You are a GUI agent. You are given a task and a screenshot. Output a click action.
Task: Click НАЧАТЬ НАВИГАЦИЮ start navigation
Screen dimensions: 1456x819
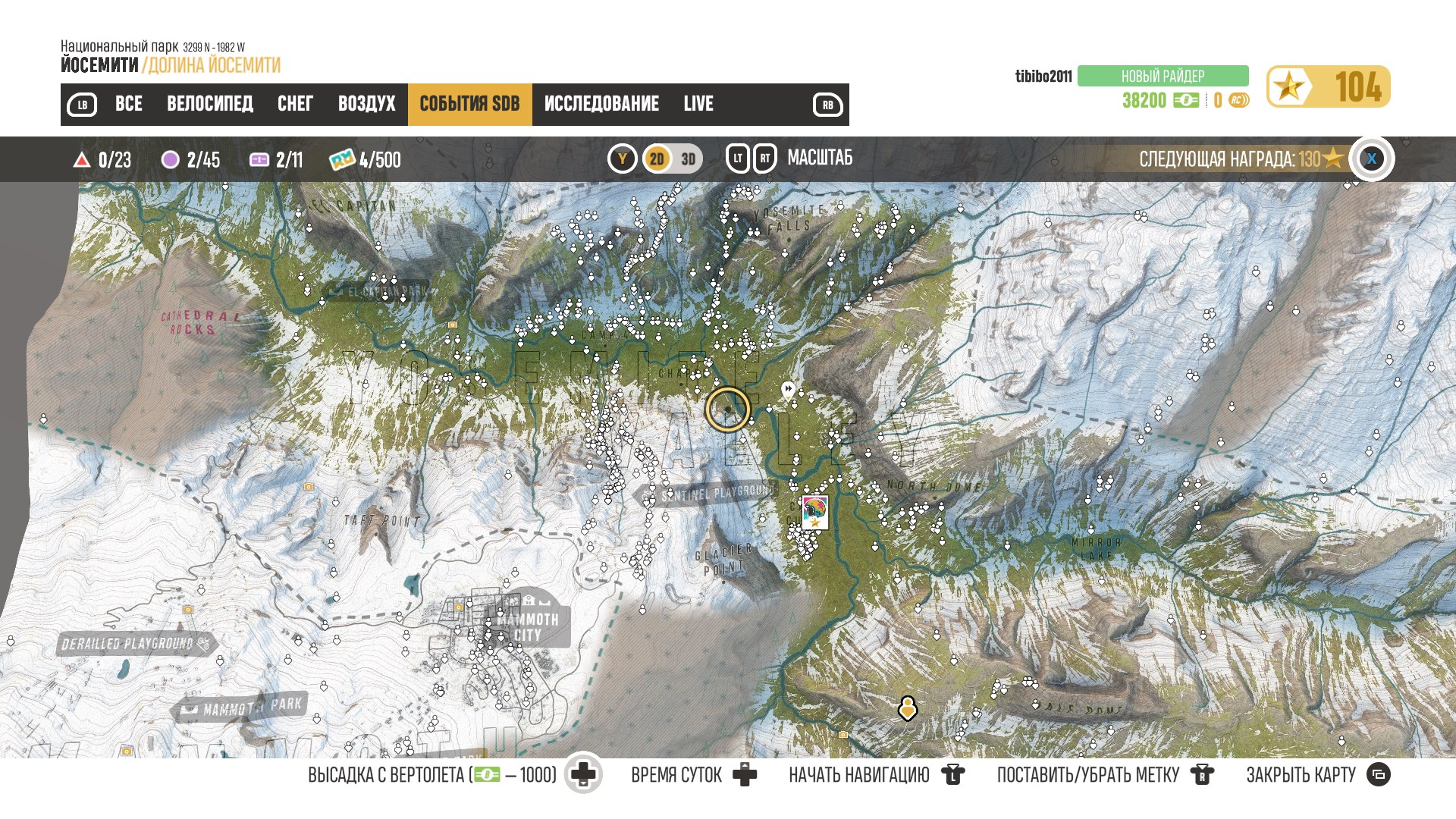859,775
